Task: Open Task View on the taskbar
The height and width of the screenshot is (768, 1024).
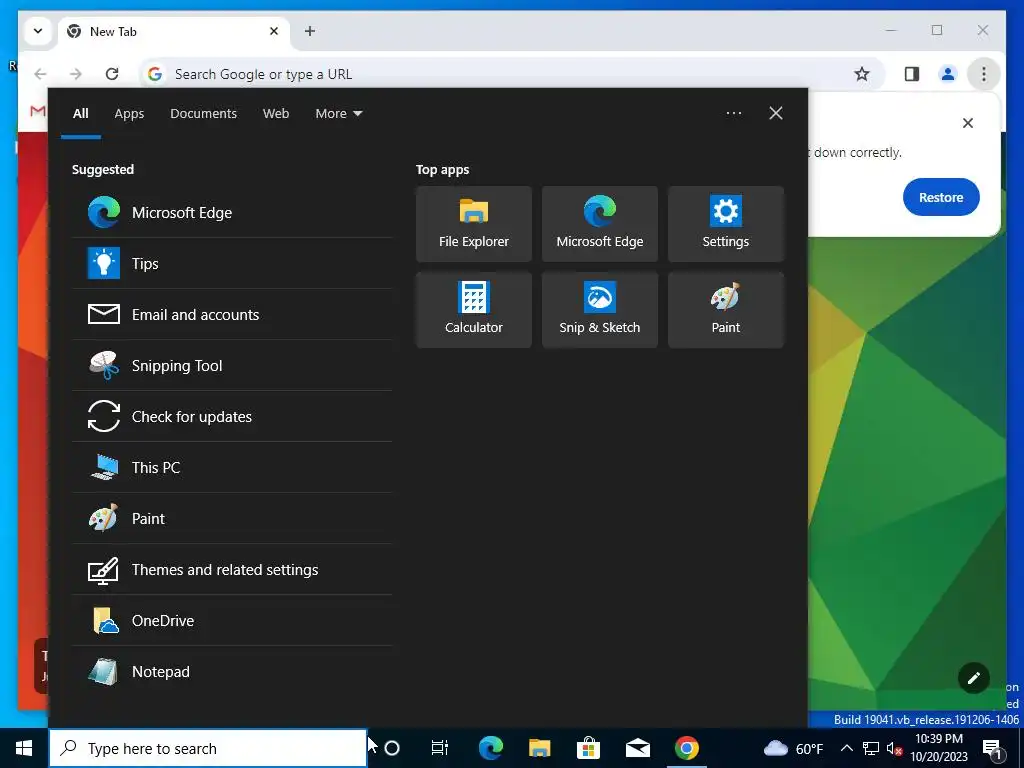Action: click(x=440, y=748)
